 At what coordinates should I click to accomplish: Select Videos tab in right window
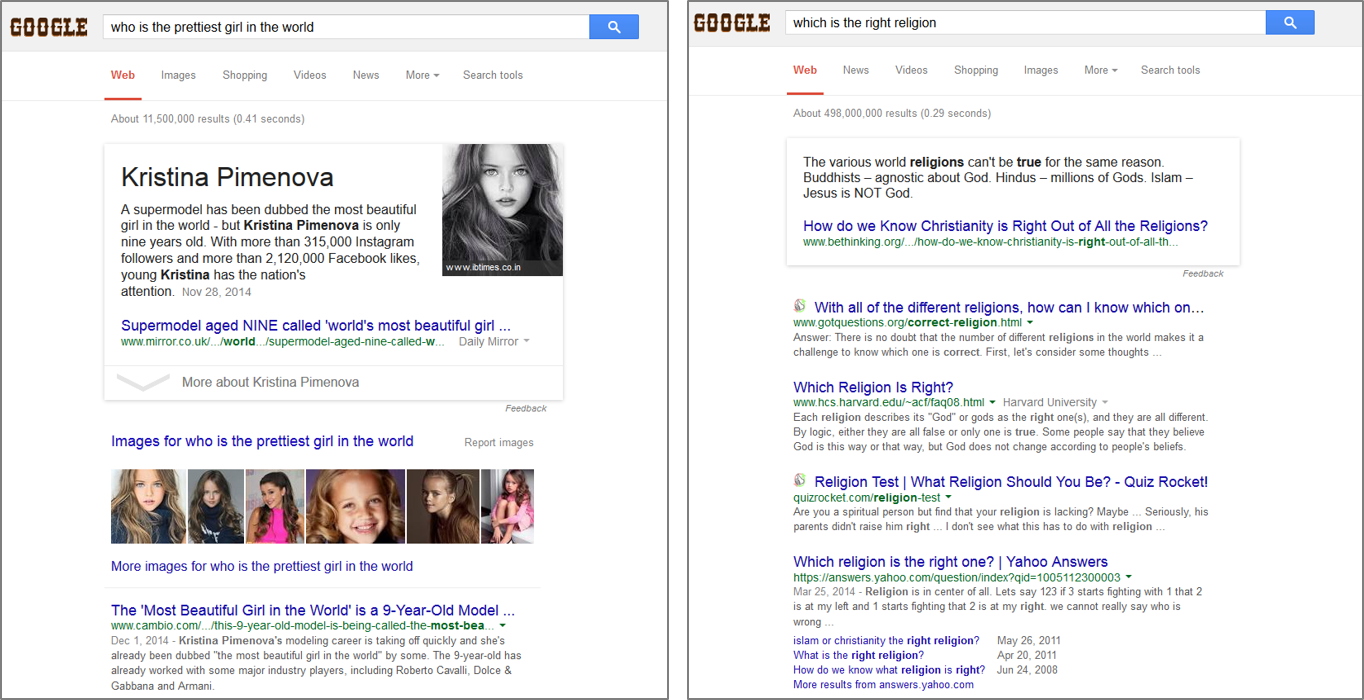click(911, 70)
